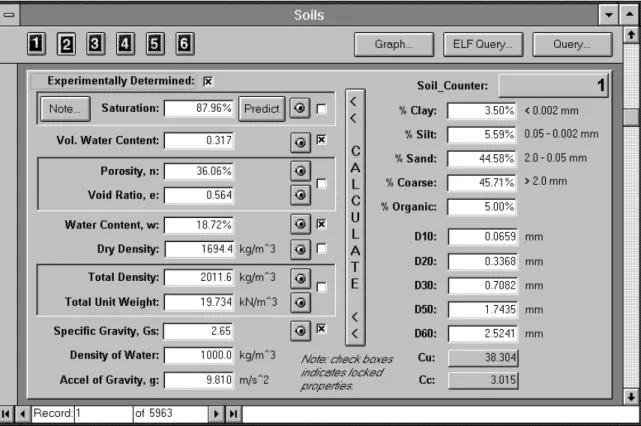This screenshot has width=641, height=426.
Task: Click the Vol. Water Content calculate icon
Action: point(300,142)
